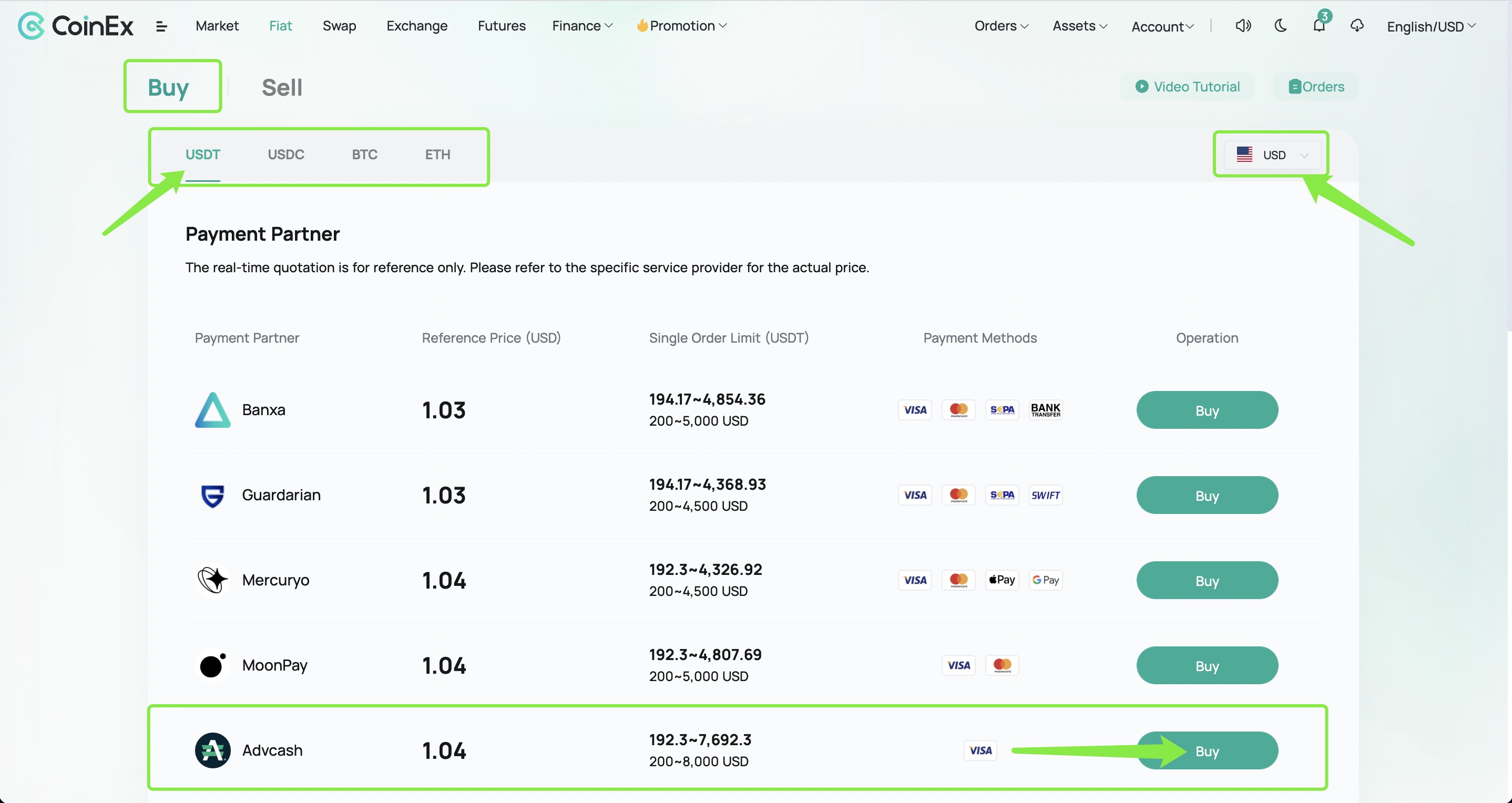The width and height of the screenshot is (1512, 803).
Task: Select the USDT coin tab
Action: tap(202, 155)
